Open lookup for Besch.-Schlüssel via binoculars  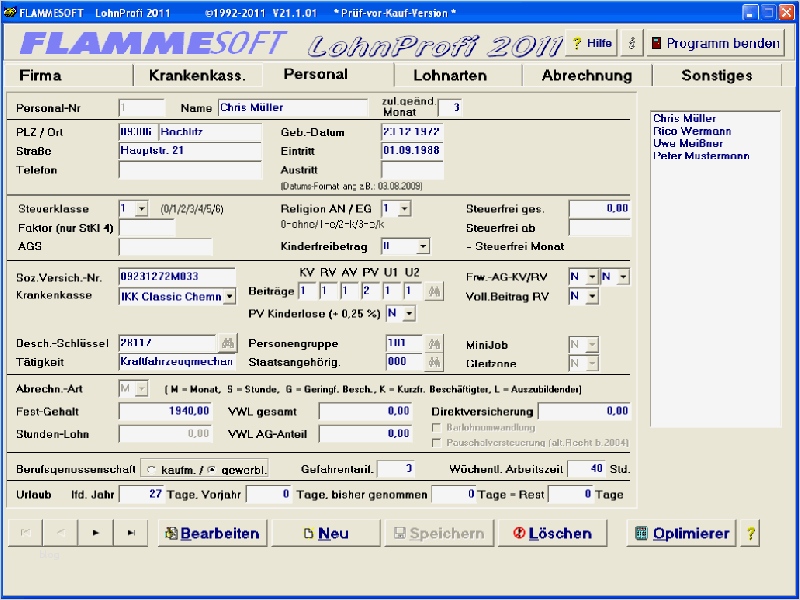[x=227, y=343]
